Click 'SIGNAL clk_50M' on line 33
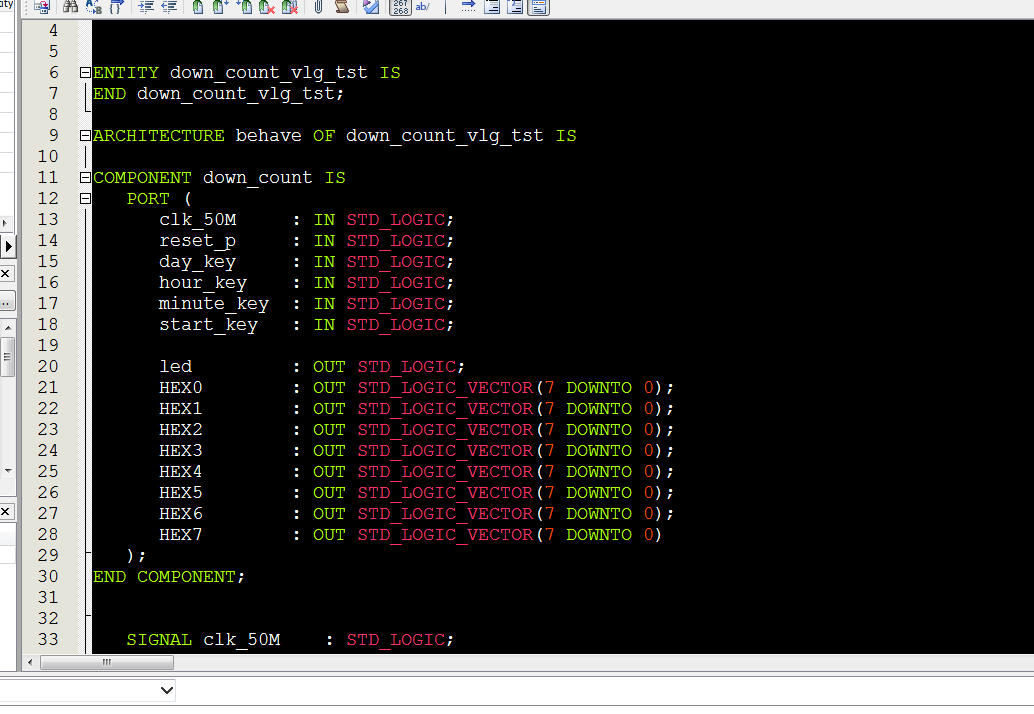1034x714 pixels. (203, 640)
